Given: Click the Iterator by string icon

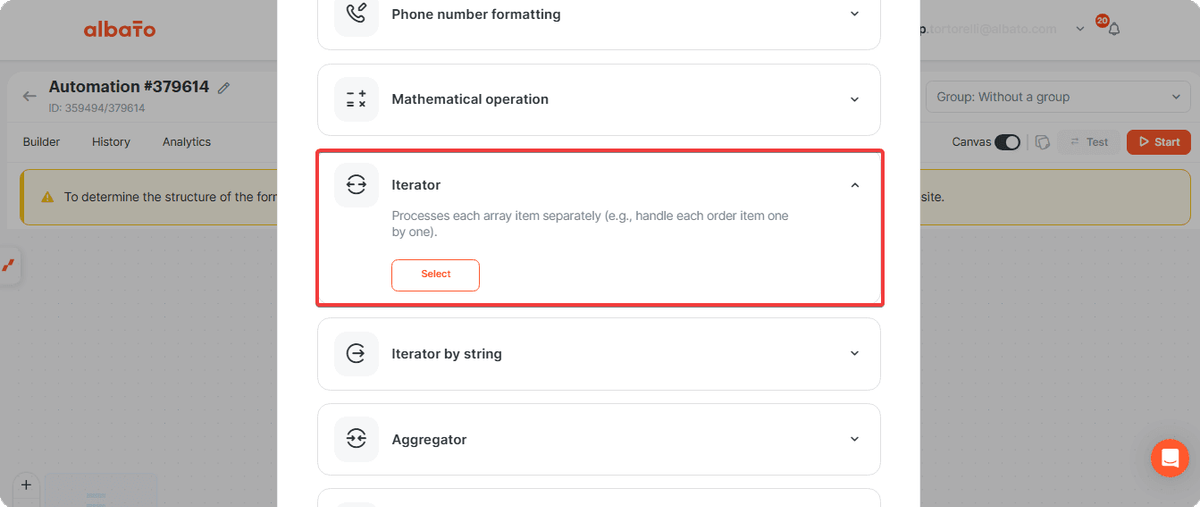Looking at the screenshot, I should pyautogui.click(x=356, y=354).
